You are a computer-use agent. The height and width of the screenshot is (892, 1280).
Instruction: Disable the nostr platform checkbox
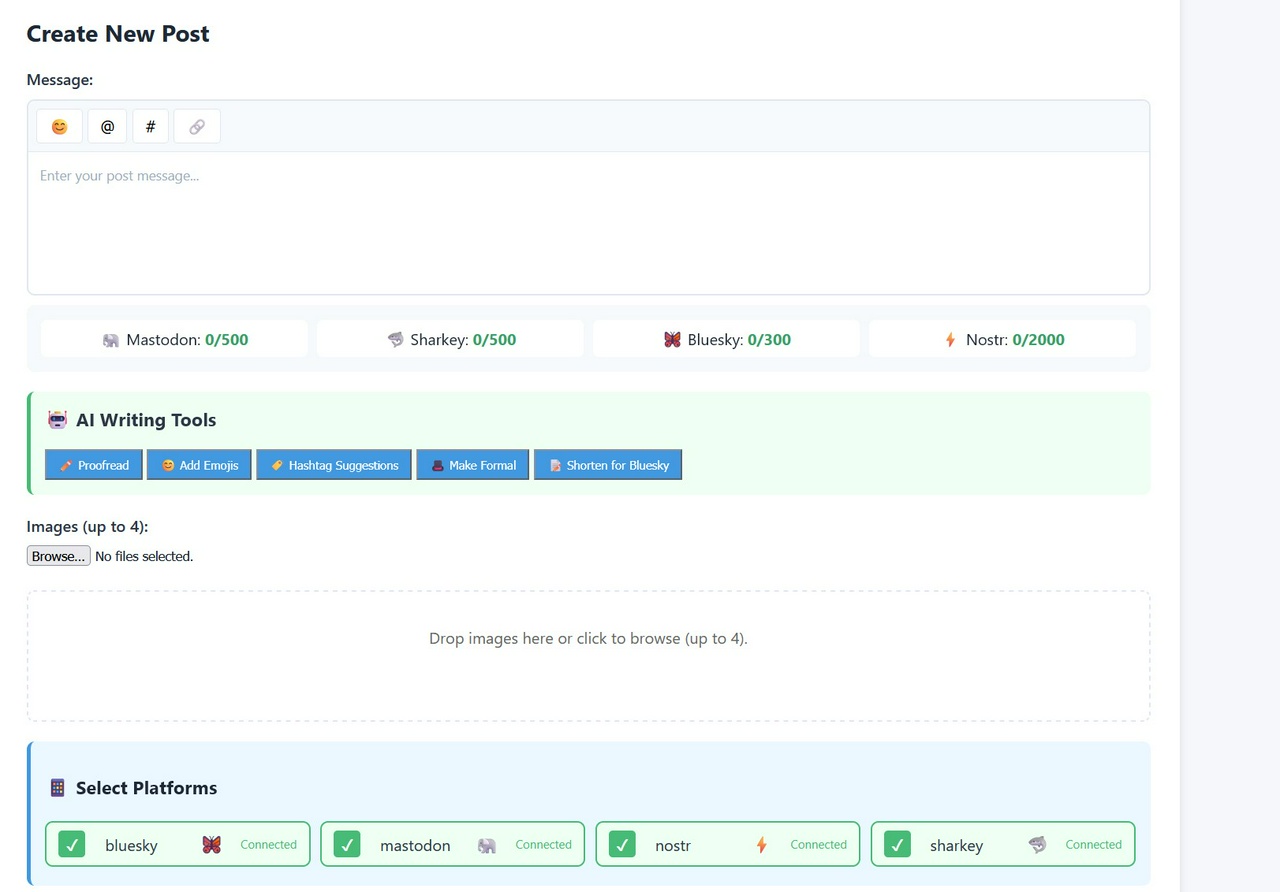[x=621, y=845]
